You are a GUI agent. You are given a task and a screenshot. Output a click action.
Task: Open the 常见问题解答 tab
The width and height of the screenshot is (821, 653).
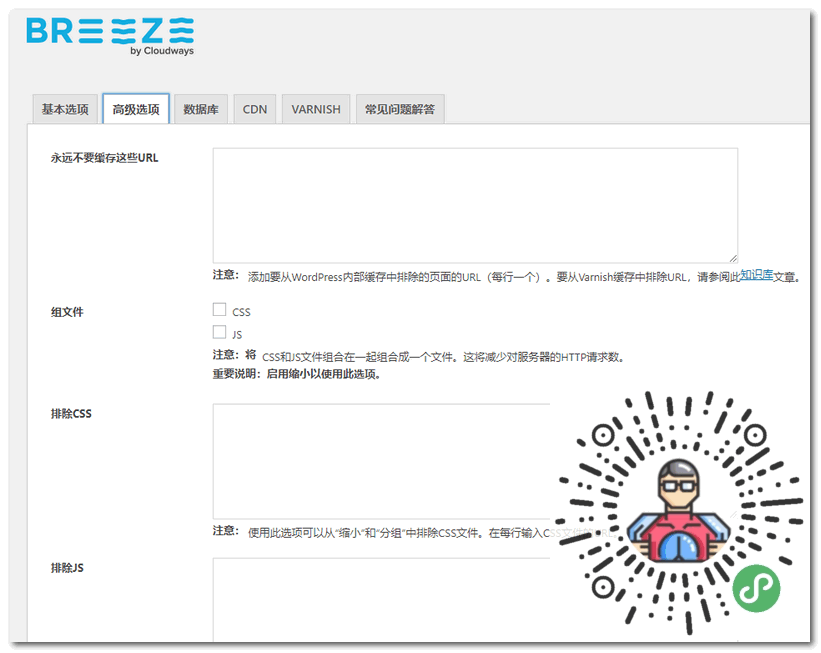(400, 108)
